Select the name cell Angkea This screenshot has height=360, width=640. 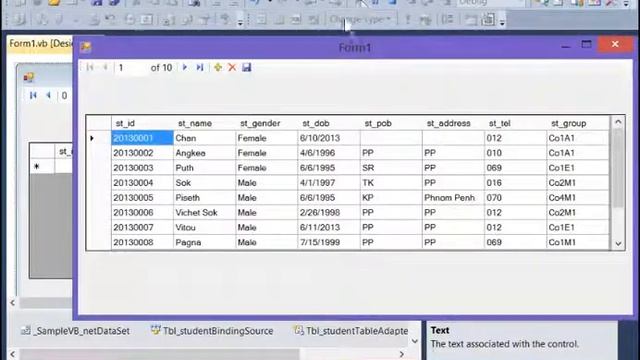(204, 153)
